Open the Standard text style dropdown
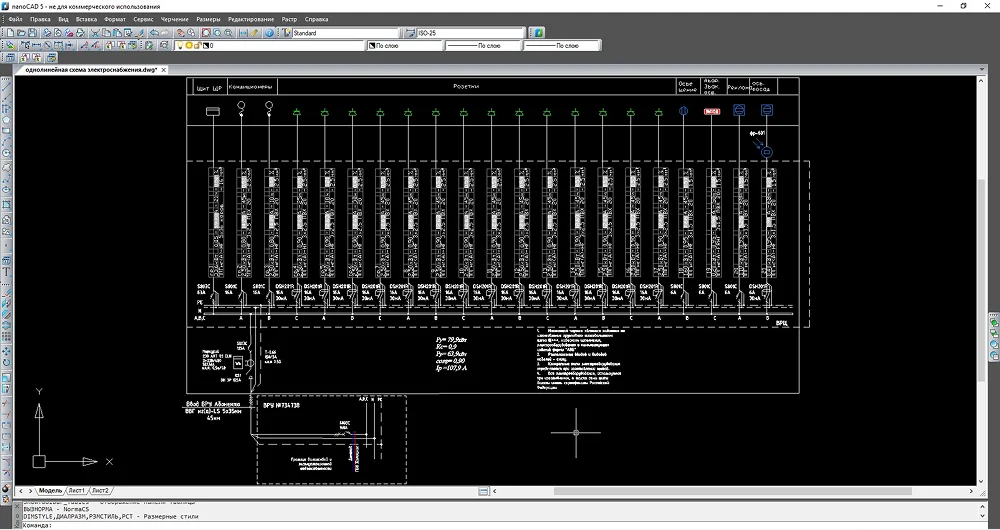Image resolution: width=1000 pixels, height=530 pixels. click(343, 33)
